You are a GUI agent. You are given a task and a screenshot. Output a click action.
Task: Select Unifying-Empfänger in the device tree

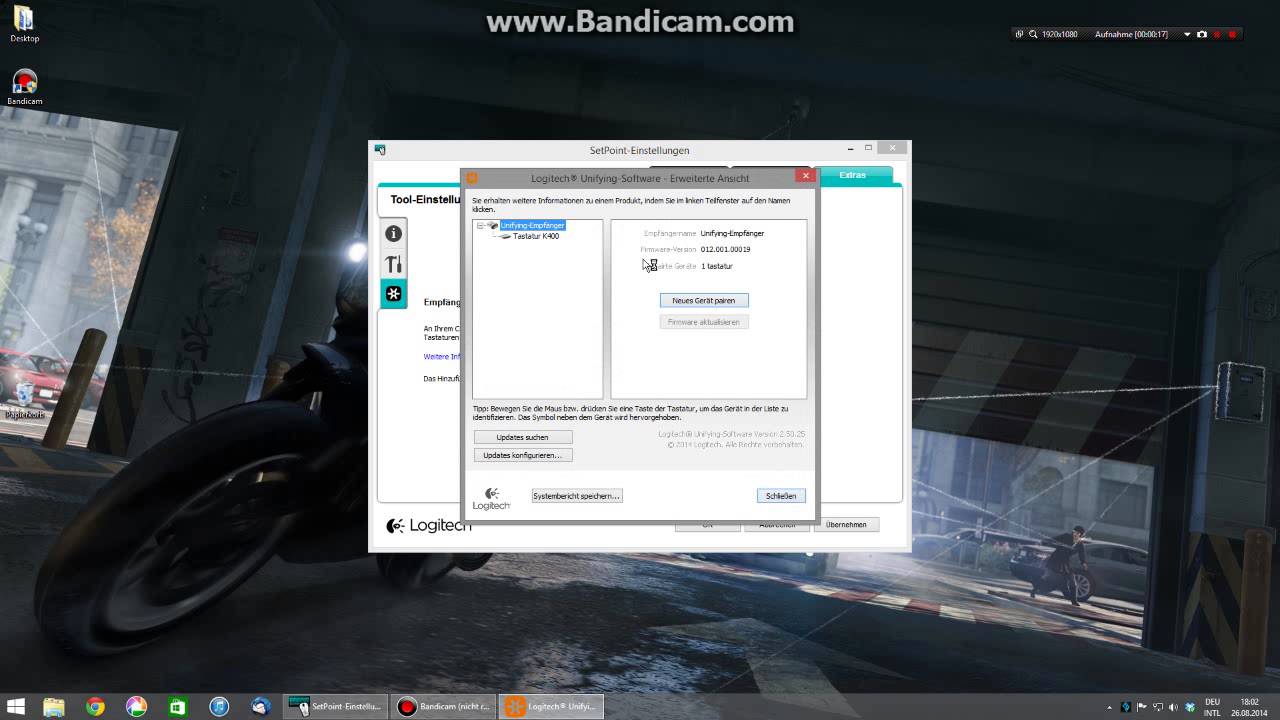point(533,226)
